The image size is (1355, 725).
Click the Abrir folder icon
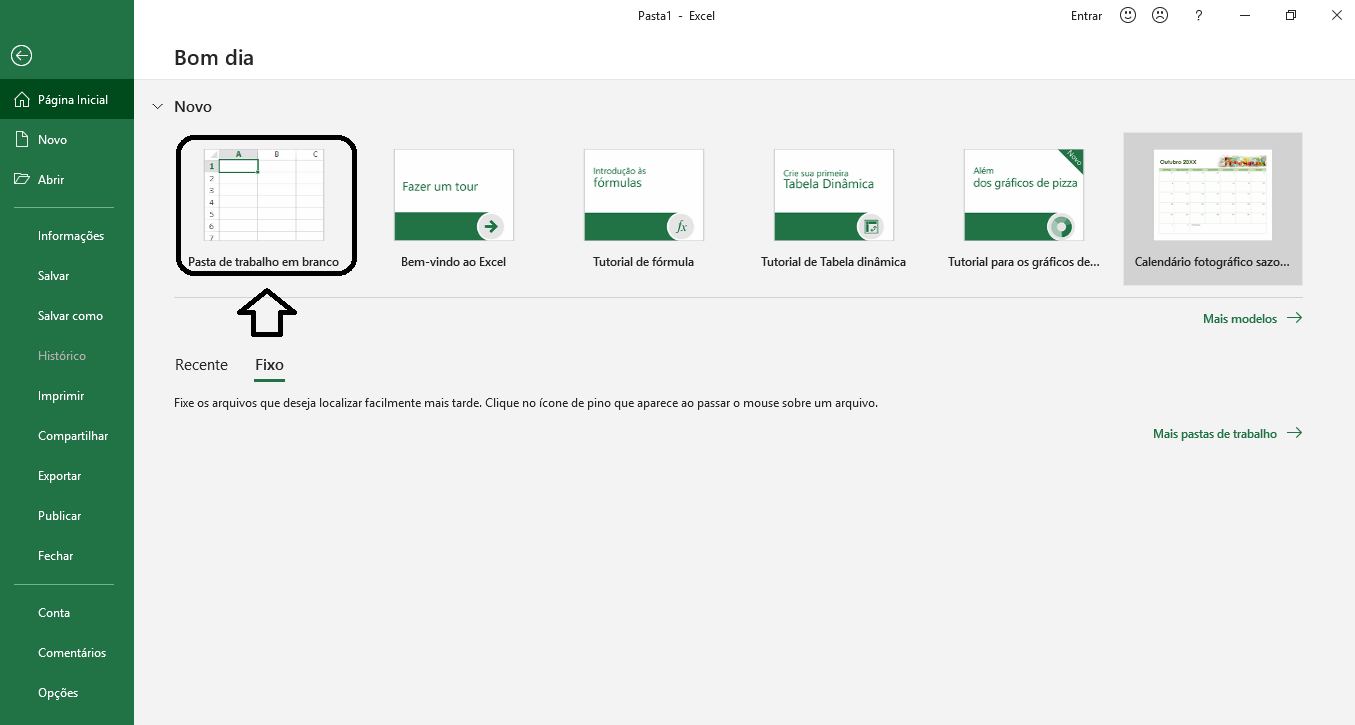tap(22, 180)
